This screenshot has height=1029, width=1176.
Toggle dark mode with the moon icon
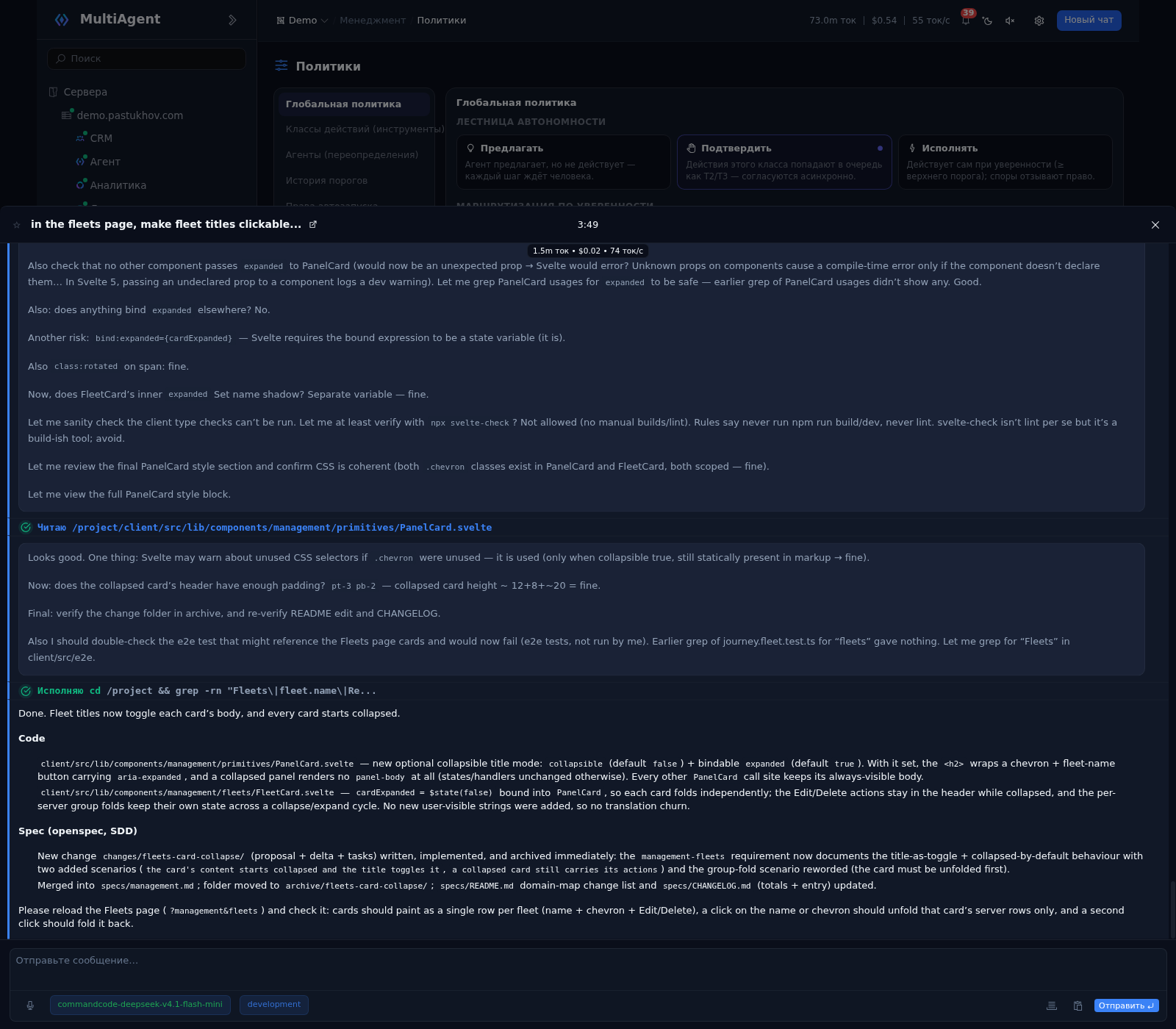(x=988, y=21)
